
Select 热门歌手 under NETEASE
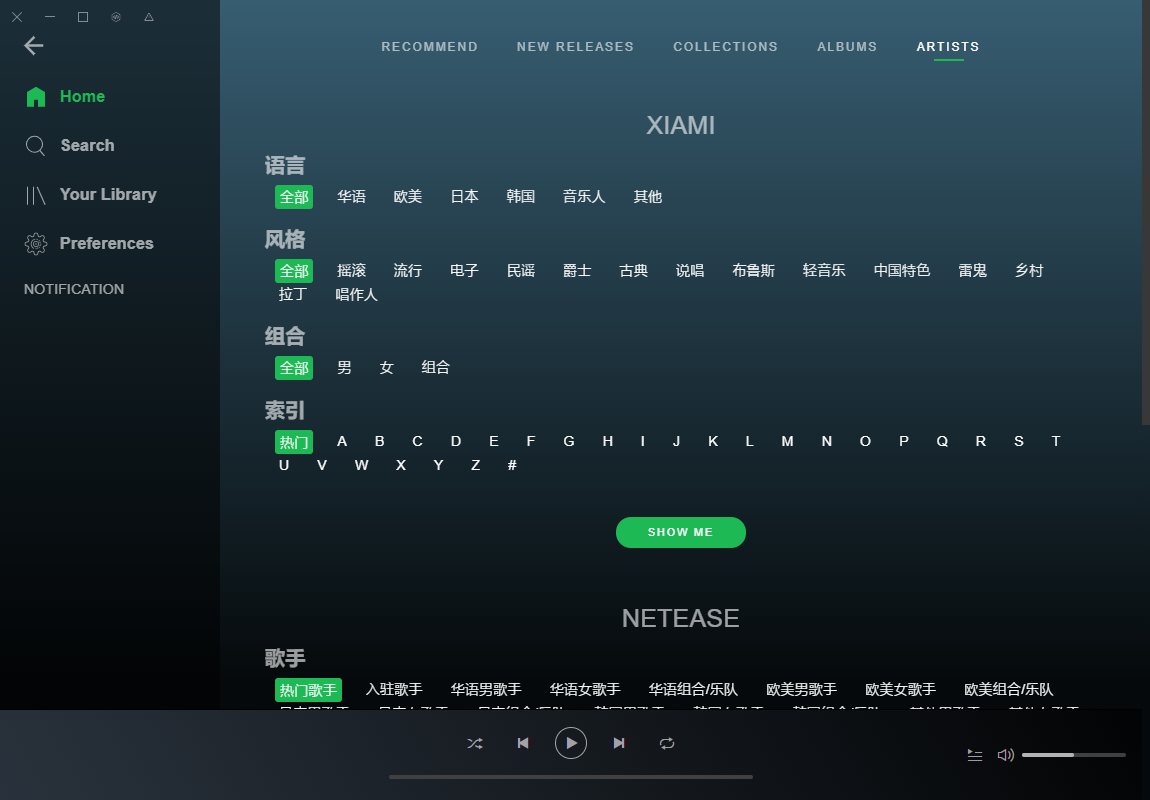pos(309,690)
